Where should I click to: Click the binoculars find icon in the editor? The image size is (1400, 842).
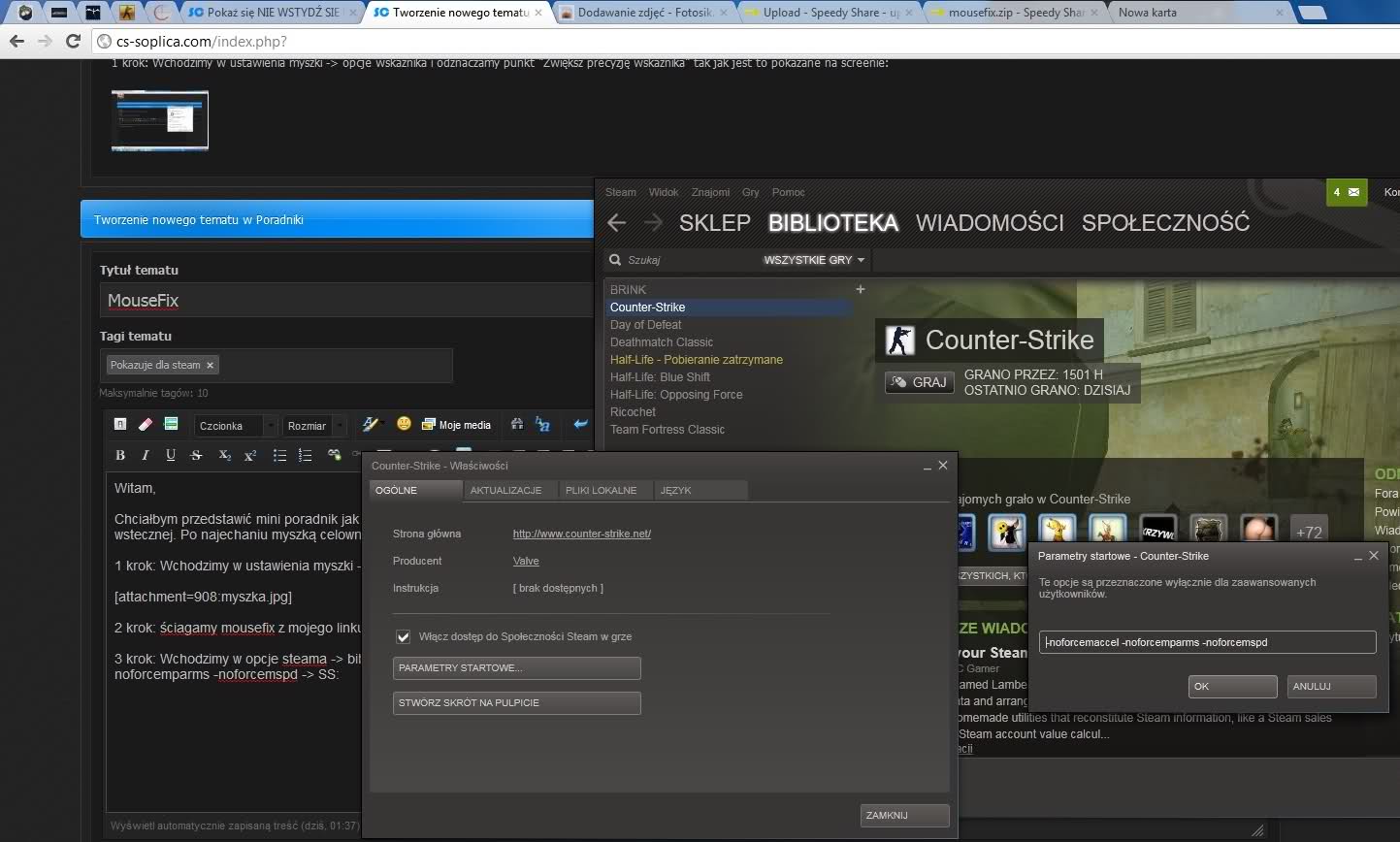[517, 424]
